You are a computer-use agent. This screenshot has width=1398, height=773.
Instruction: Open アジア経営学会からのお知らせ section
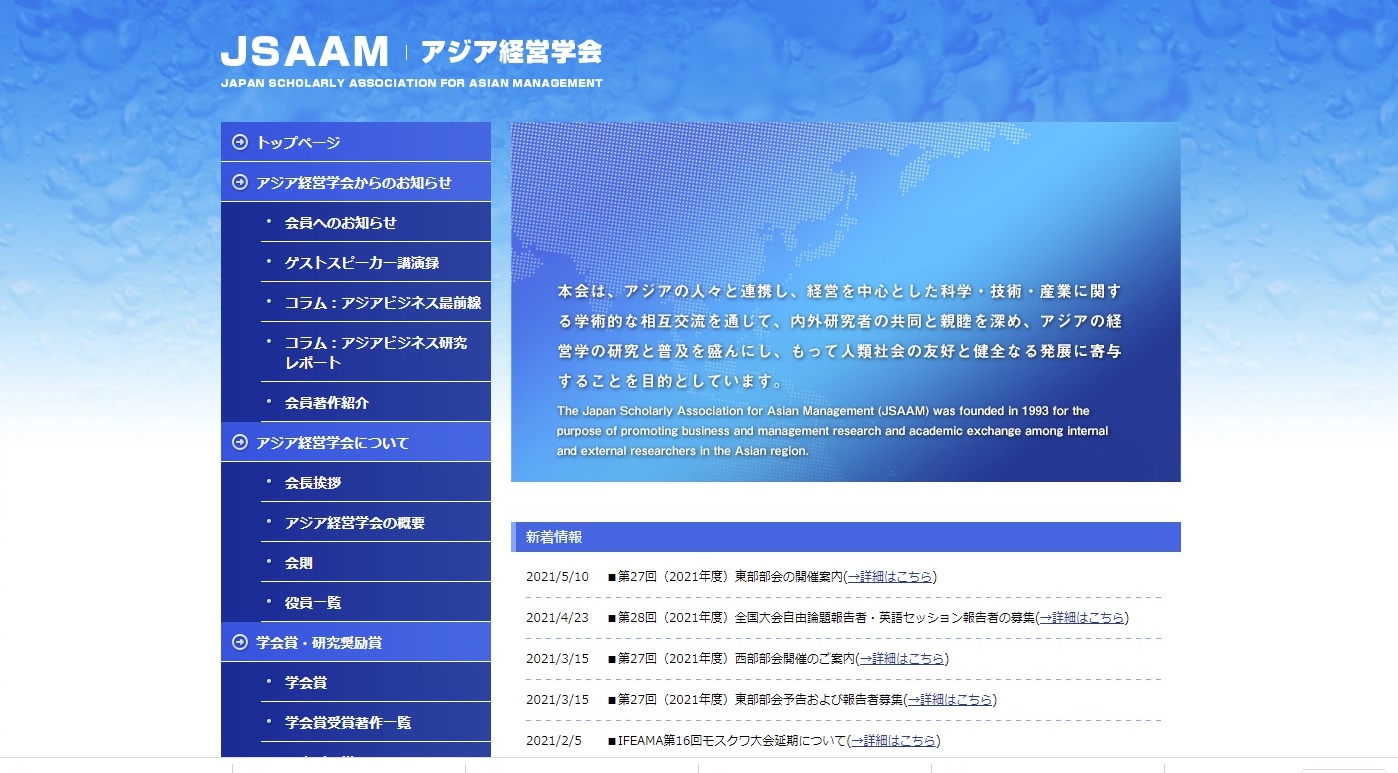click(x=356, y=182)
